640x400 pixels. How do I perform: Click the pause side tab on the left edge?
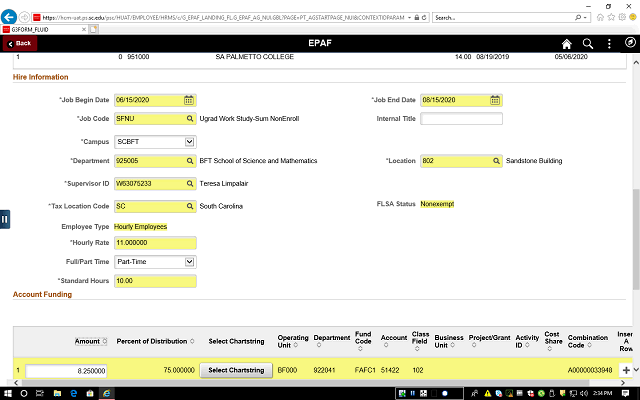[4, 219]
